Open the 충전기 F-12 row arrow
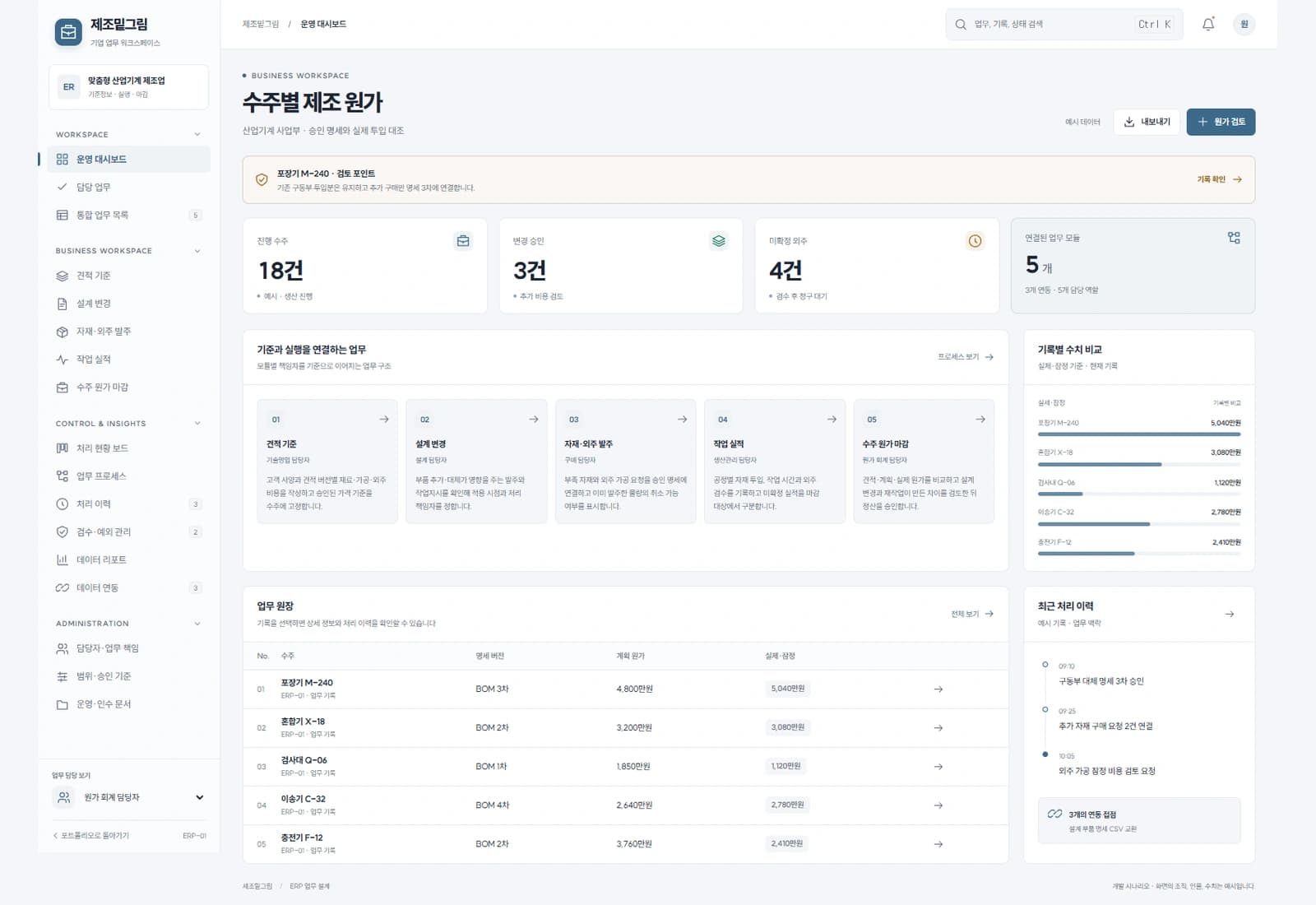Screen dimensions: 1316x905 [938, 844]
